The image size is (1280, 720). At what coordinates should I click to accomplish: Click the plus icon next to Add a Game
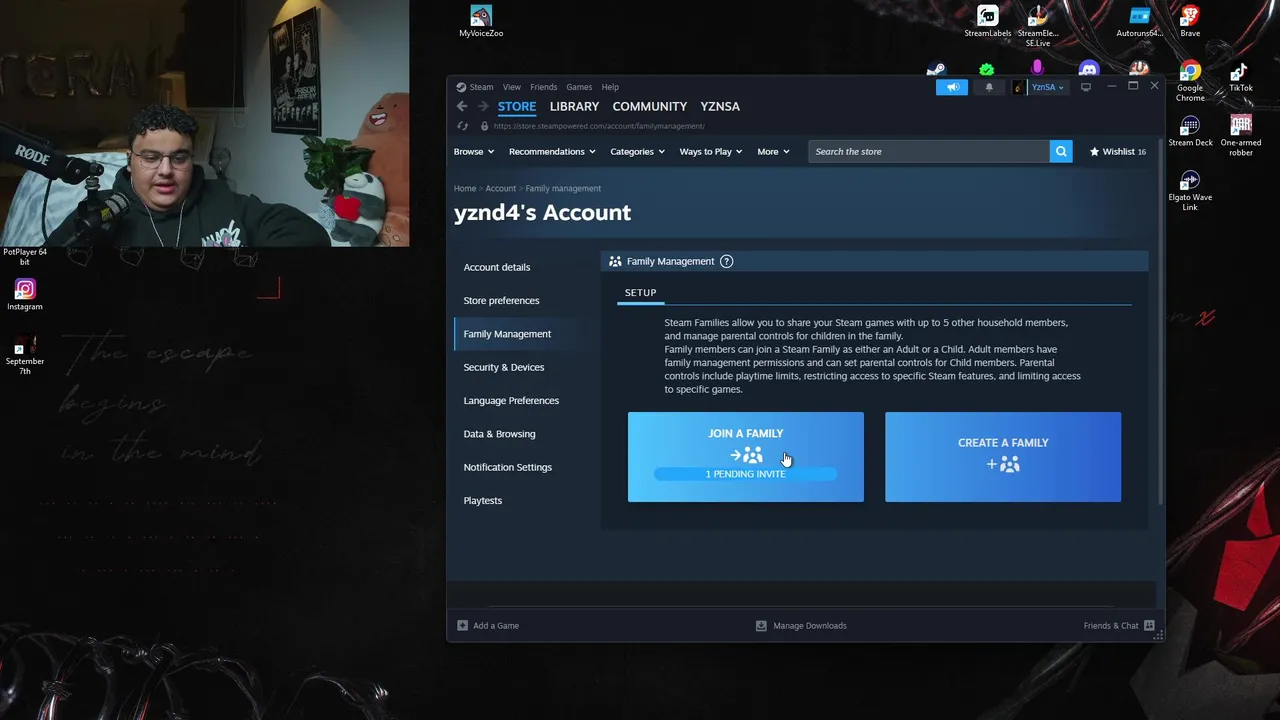click(462, 626)
